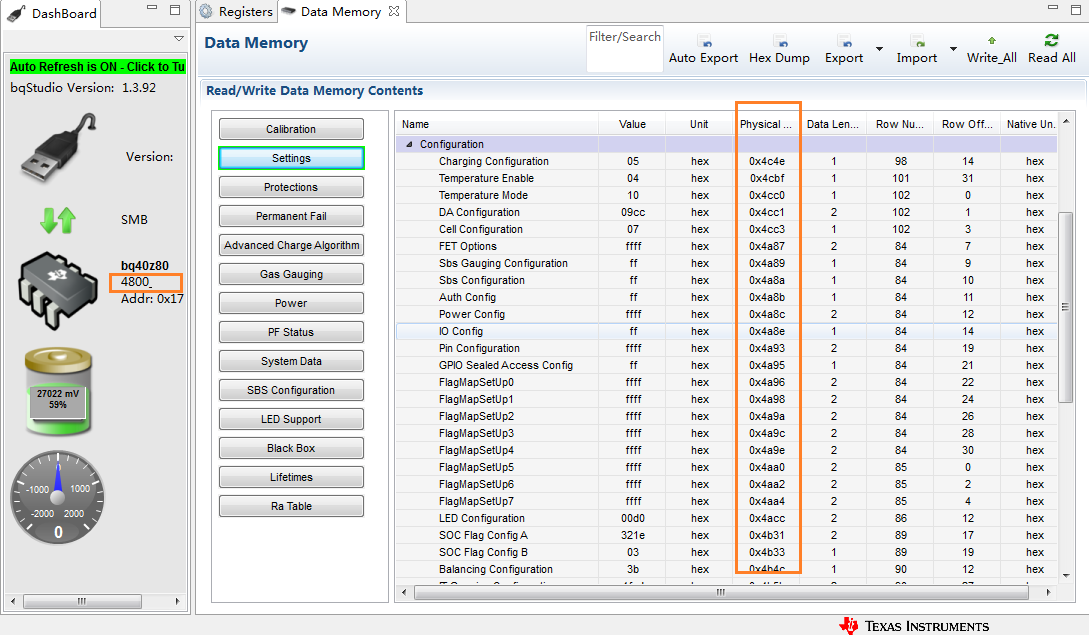Click the battery voltage gauge icon
The image size is (1089, 635).
[x=58, y=391]
